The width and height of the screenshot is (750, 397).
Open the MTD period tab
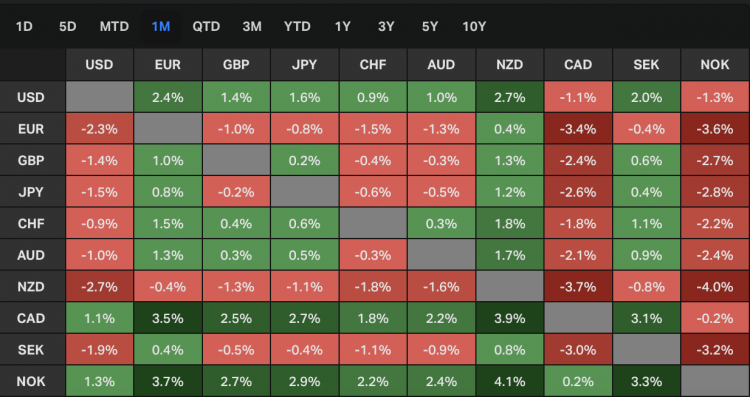[114, 26]
